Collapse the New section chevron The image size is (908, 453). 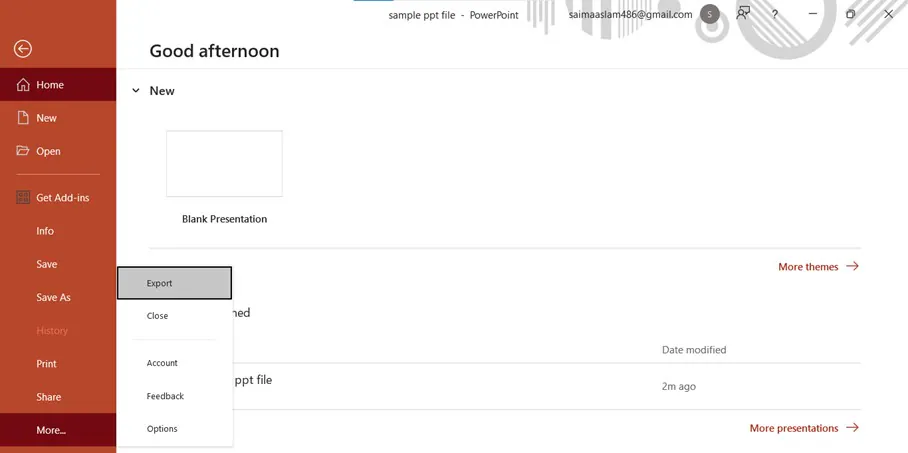[136, 91]
